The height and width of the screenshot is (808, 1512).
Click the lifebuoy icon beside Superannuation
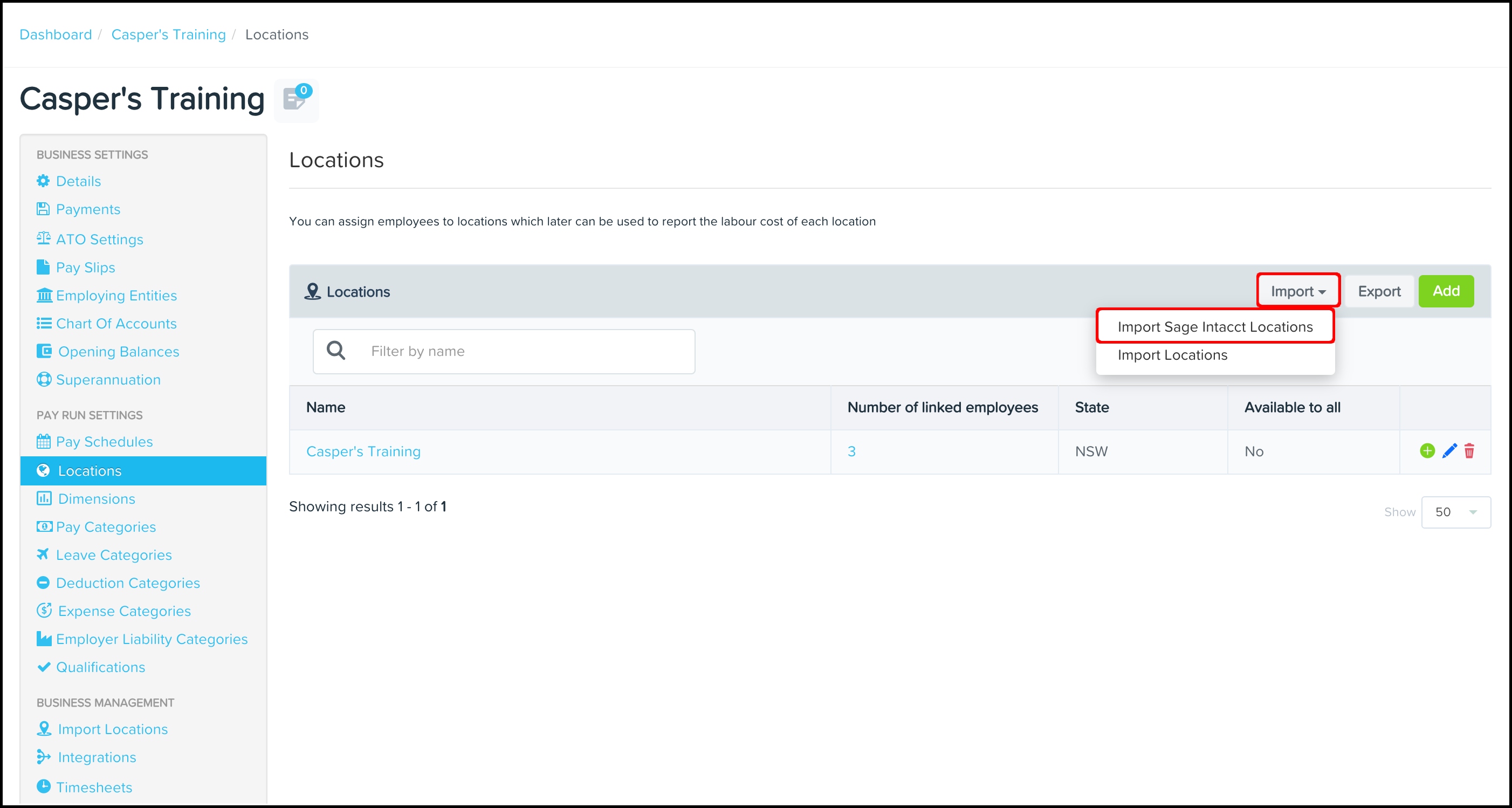tap(44, 380)
